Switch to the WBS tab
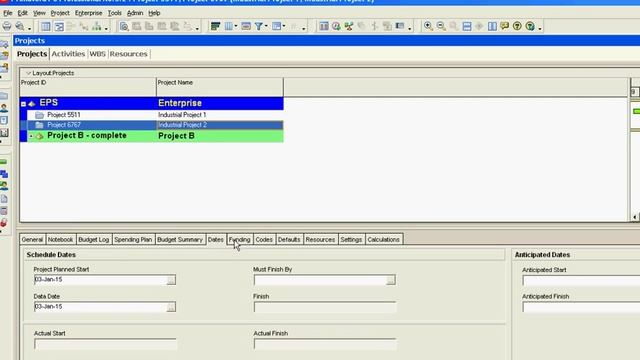The height and width of the screenshot is (360, 640). 97,54
